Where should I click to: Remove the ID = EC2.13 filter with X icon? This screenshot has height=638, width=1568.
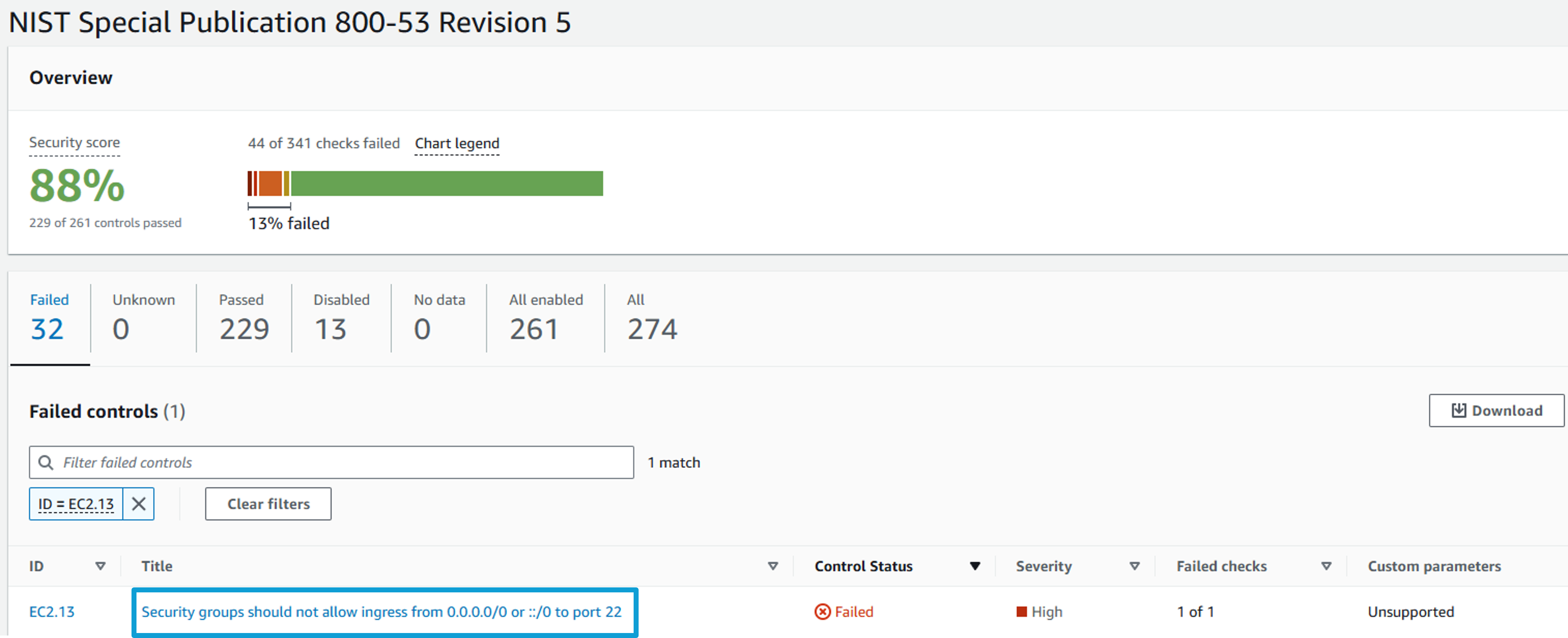[x=139, y=504]
